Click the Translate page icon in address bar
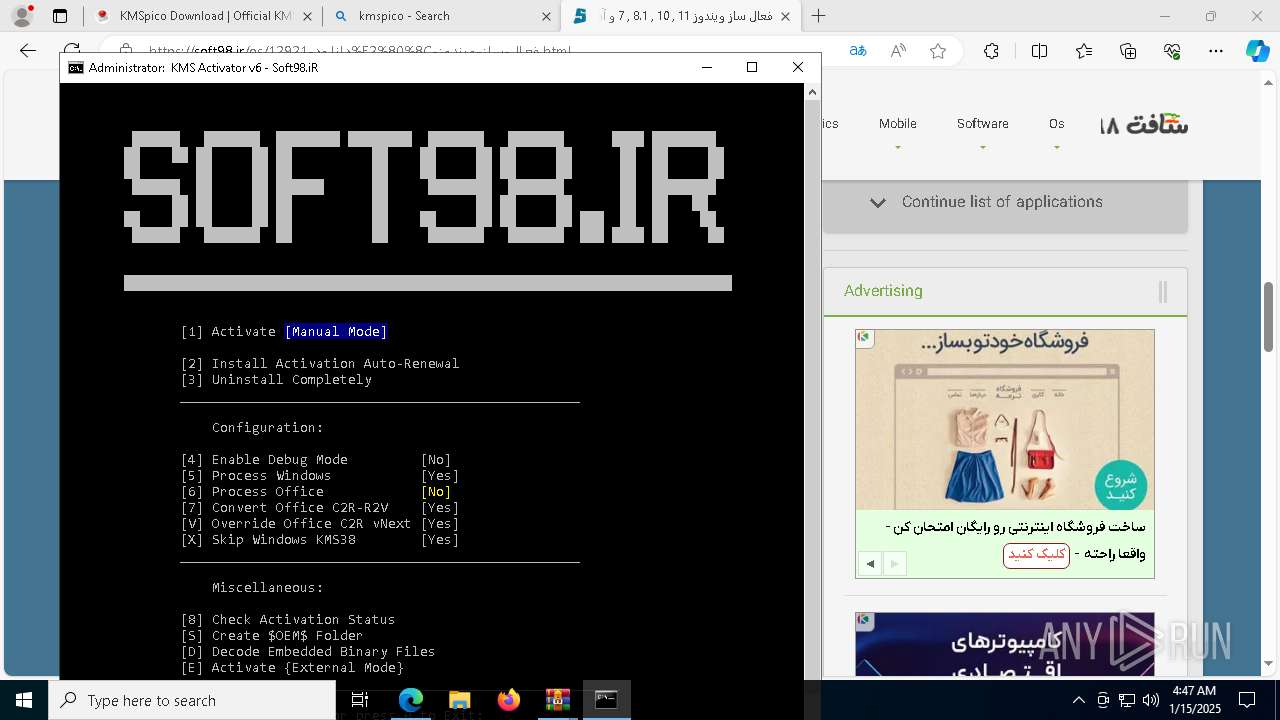1280x720 pixels. [x=858, y=51]
